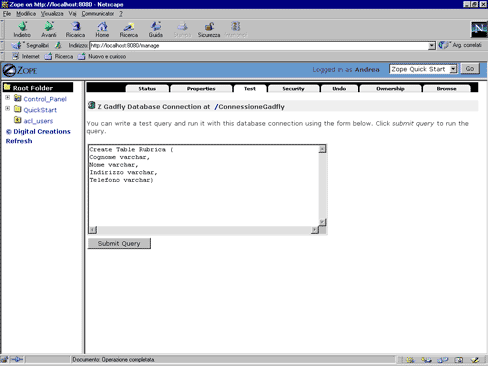The image size is (488, 366).
Task: Click the Zope logo
Action: click(x=20, y=70)
